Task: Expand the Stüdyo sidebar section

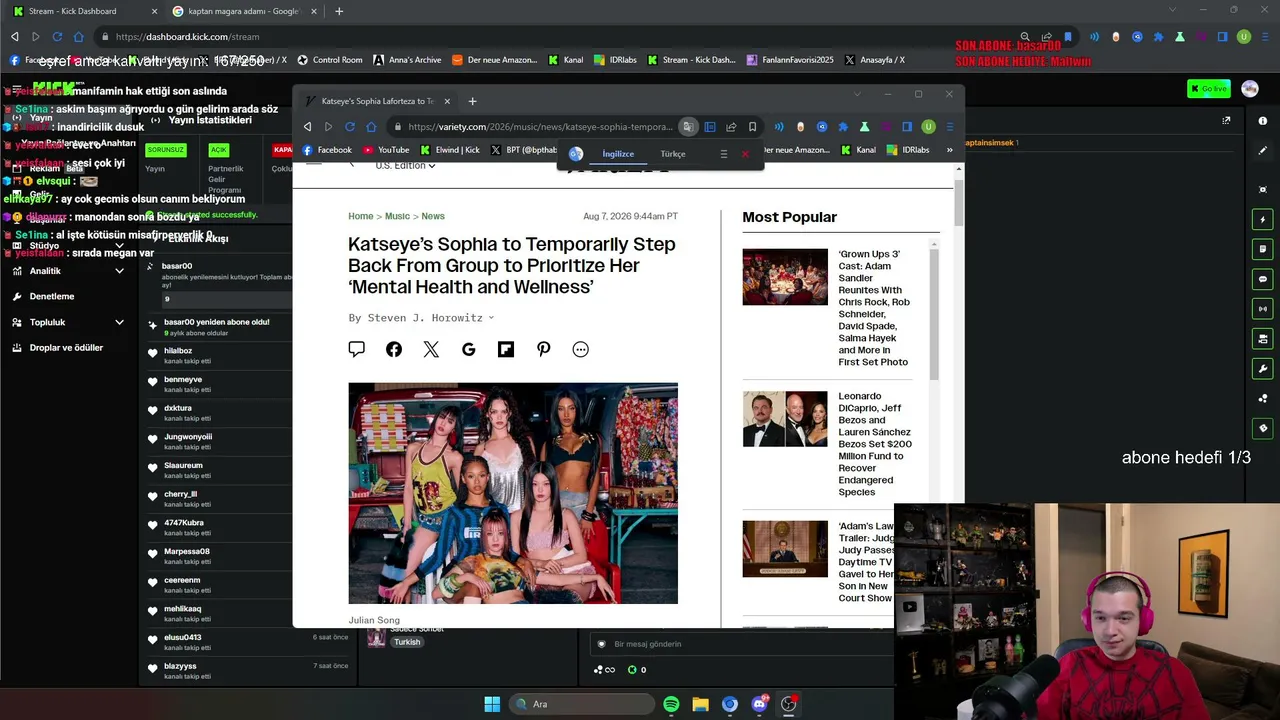Action: 120,245
